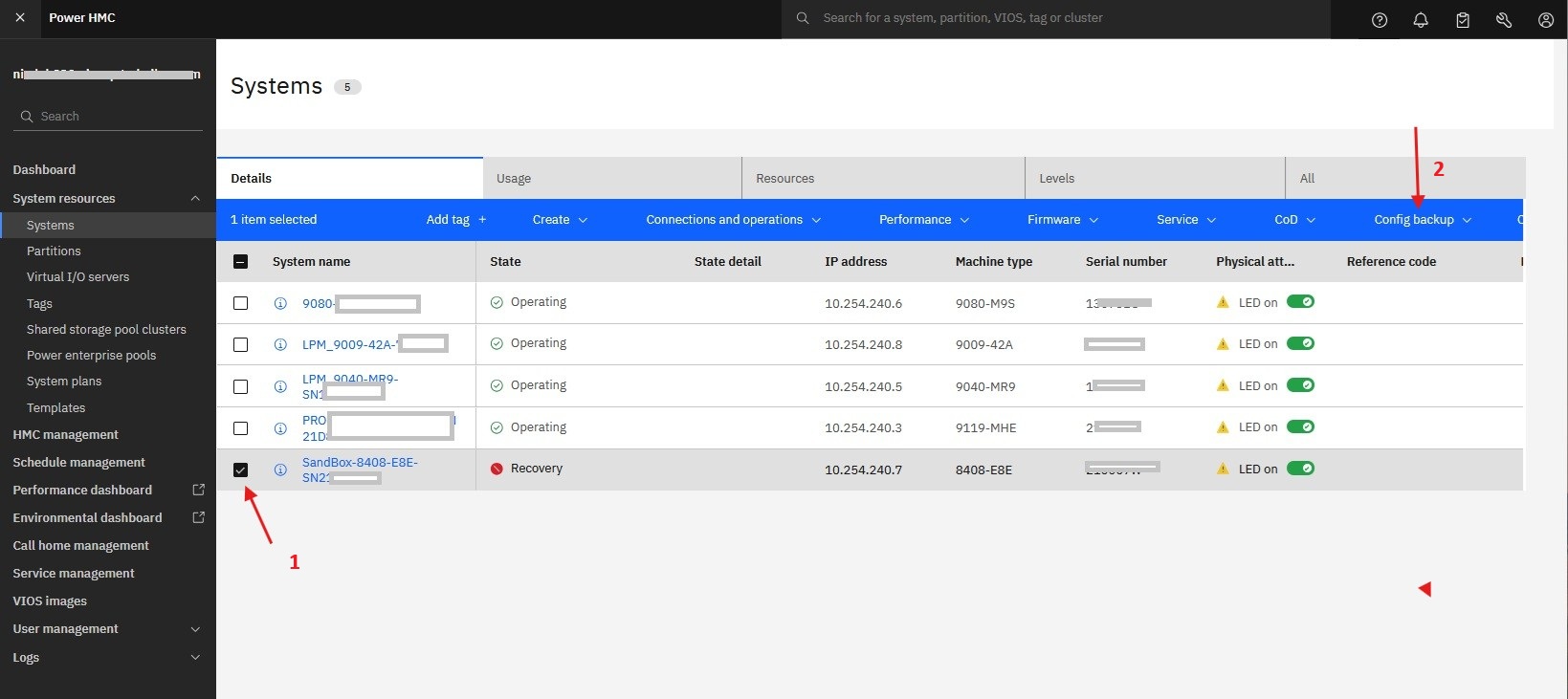Open the Config backup dropdown
Image resolution: width=1568 pixels, height=699 pixels.
pos(1423,220)
